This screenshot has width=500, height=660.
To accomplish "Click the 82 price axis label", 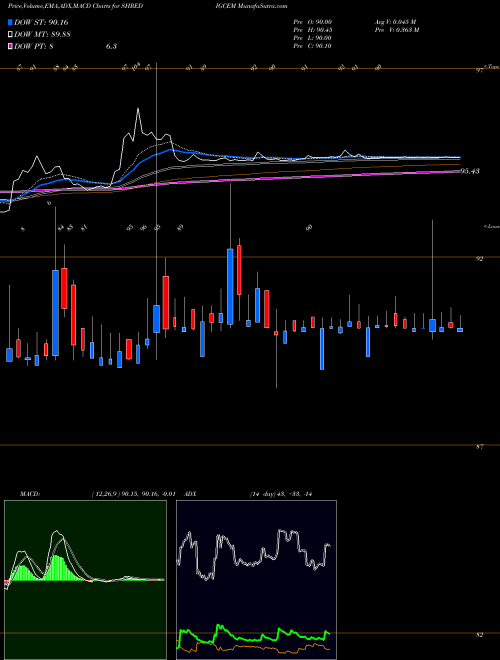I will click(x=479, y=635).
